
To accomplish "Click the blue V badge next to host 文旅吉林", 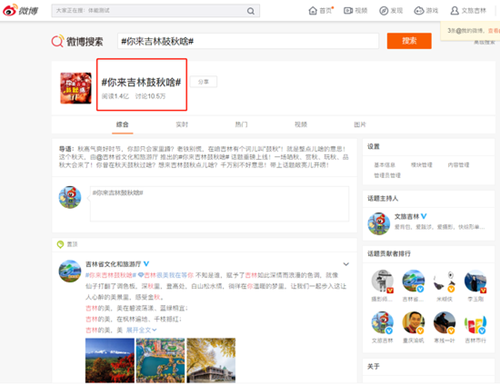I will tap(424, 216).
